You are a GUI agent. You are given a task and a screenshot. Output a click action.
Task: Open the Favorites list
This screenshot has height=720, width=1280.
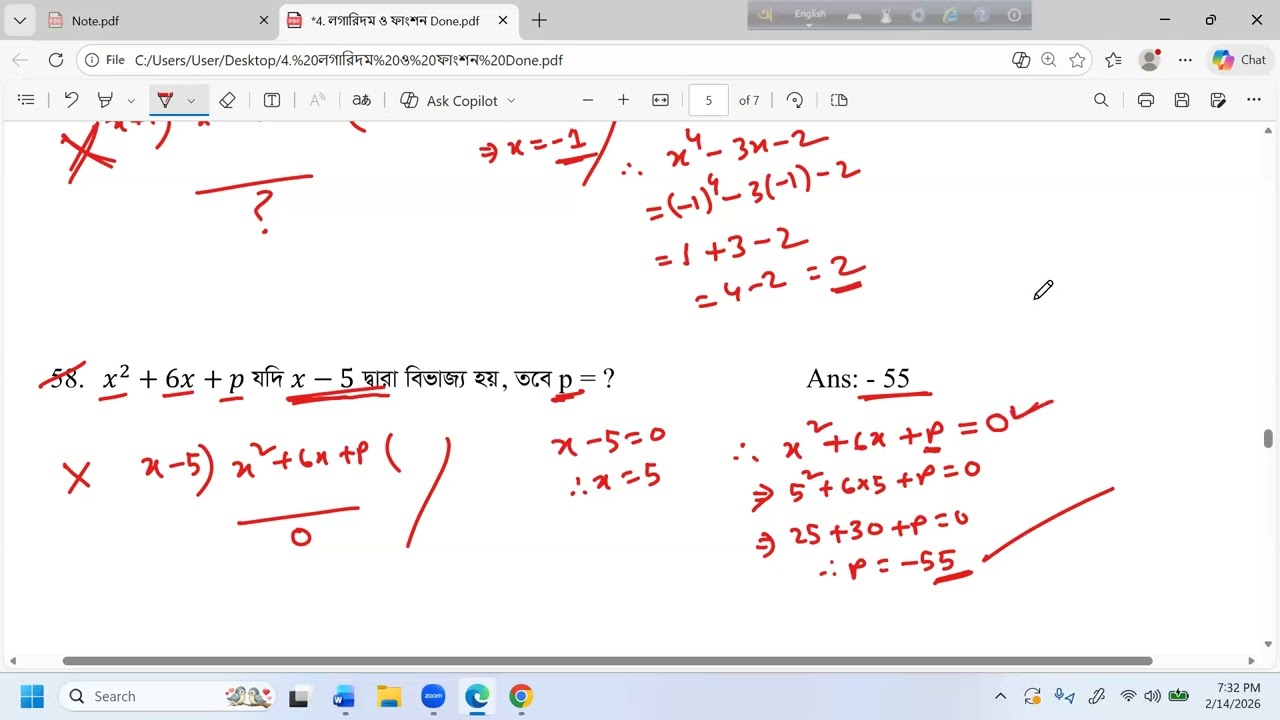click(x=1113, y=60)
